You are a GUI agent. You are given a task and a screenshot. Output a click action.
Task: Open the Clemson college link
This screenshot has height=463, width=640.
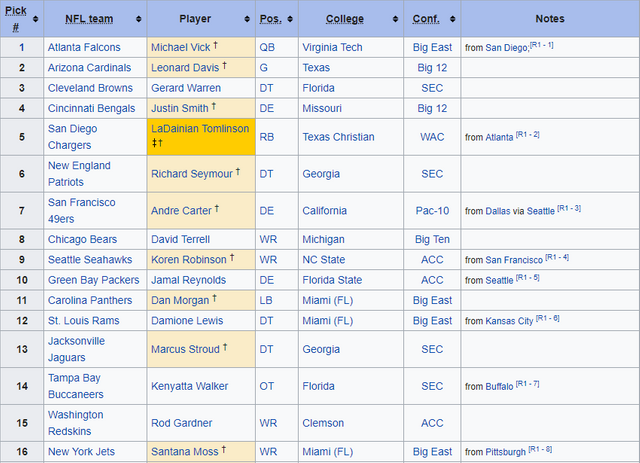323,423
